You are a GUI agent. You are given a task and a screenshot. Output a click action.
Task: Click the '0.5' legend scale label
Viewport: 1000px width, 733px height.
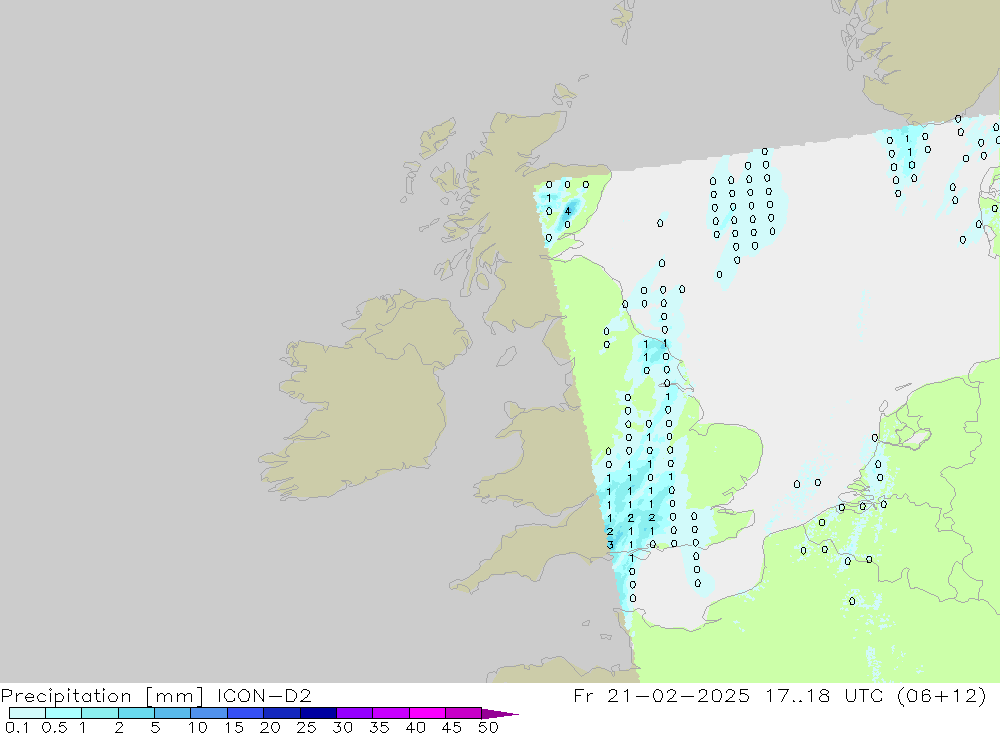(54, 727)
